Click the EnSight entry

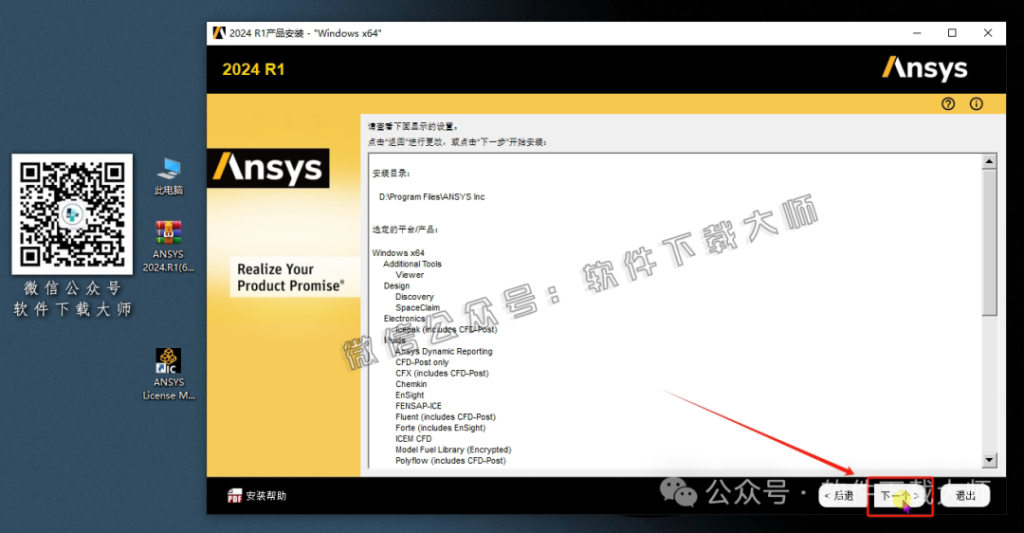tap(409, 395)
